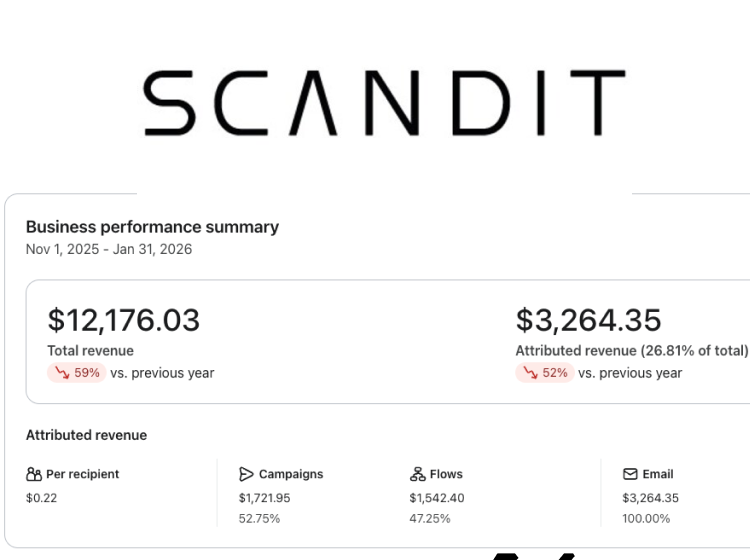Select the red 59% change badge
Screen dimensions: 750x560
(x=76, y=373)
